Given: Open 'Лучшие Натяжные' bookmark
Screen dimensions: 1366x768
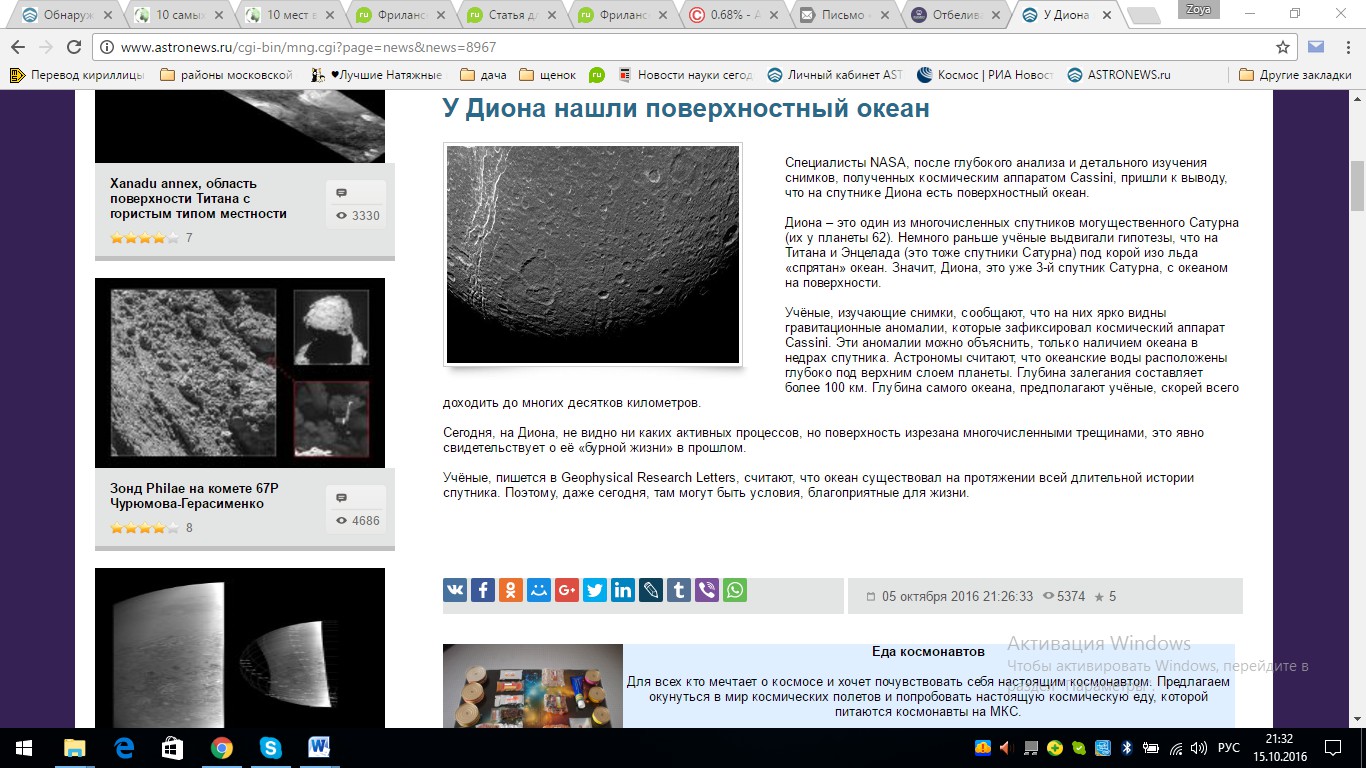Looking at the screenshot, I should (x=377, y=75).
